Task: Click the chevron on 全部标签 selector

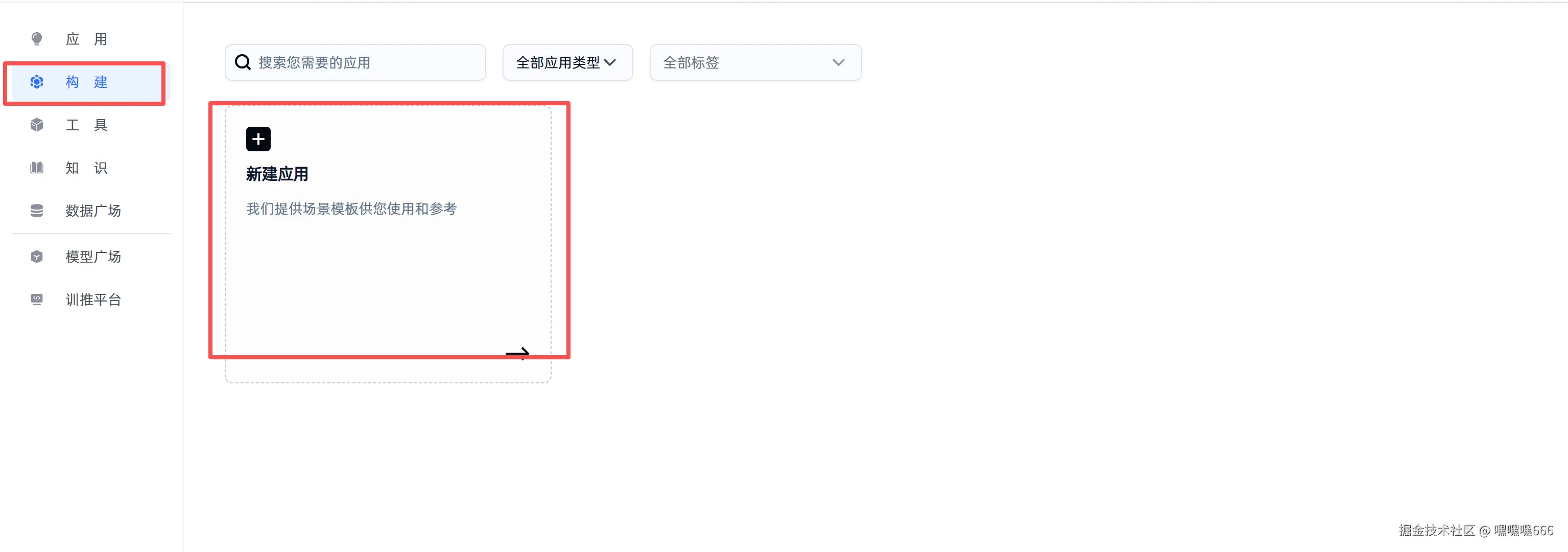Action: 838,62
